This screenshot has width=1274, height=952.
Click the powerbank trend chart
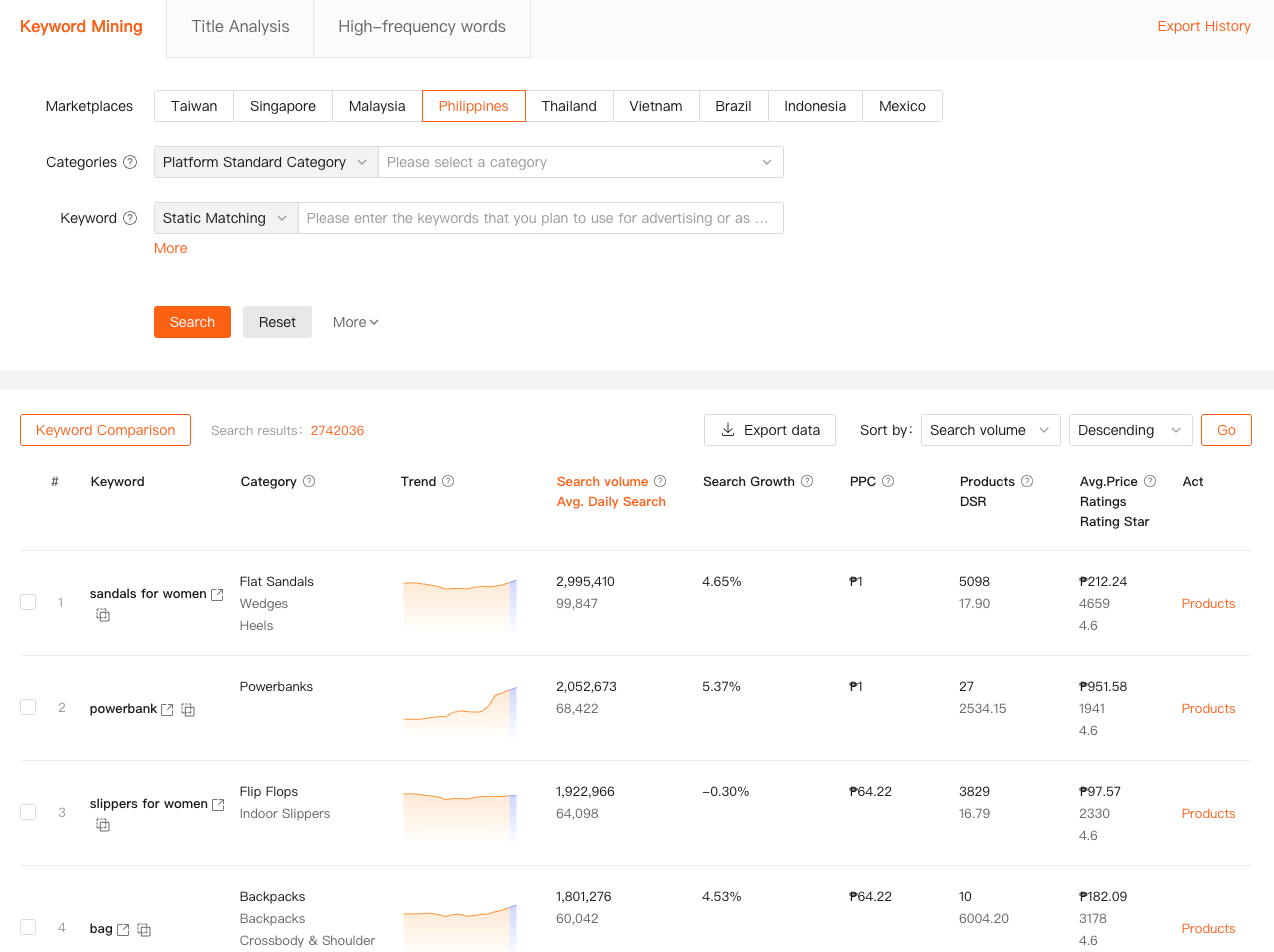(460, 708)
